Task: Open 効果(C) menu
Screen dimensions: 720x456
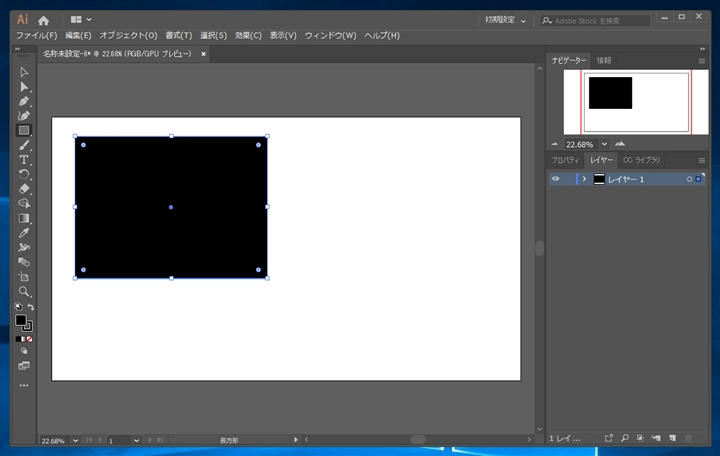Action: coord(248,35)
